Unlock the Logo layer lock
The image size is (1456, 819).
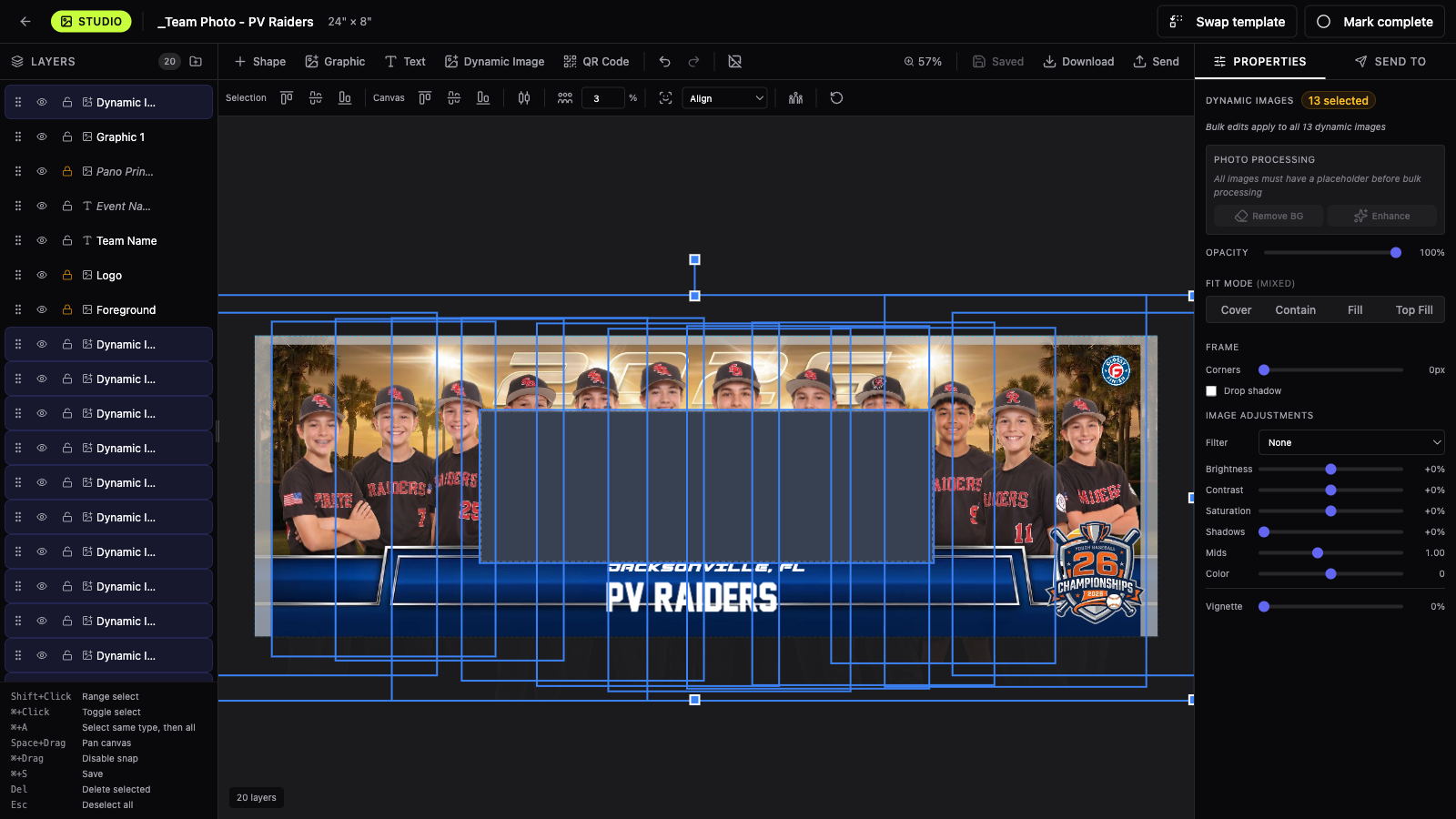pos(67,275)
